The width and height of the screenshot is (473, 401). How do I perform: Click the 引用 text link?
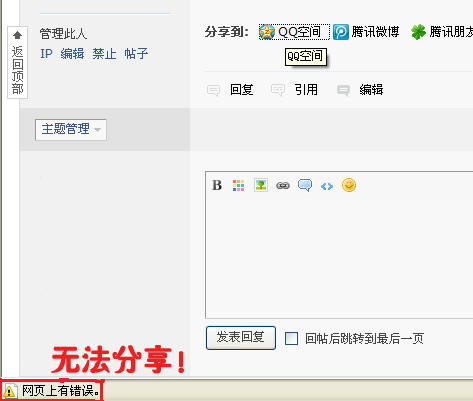(x=306, y=90)
